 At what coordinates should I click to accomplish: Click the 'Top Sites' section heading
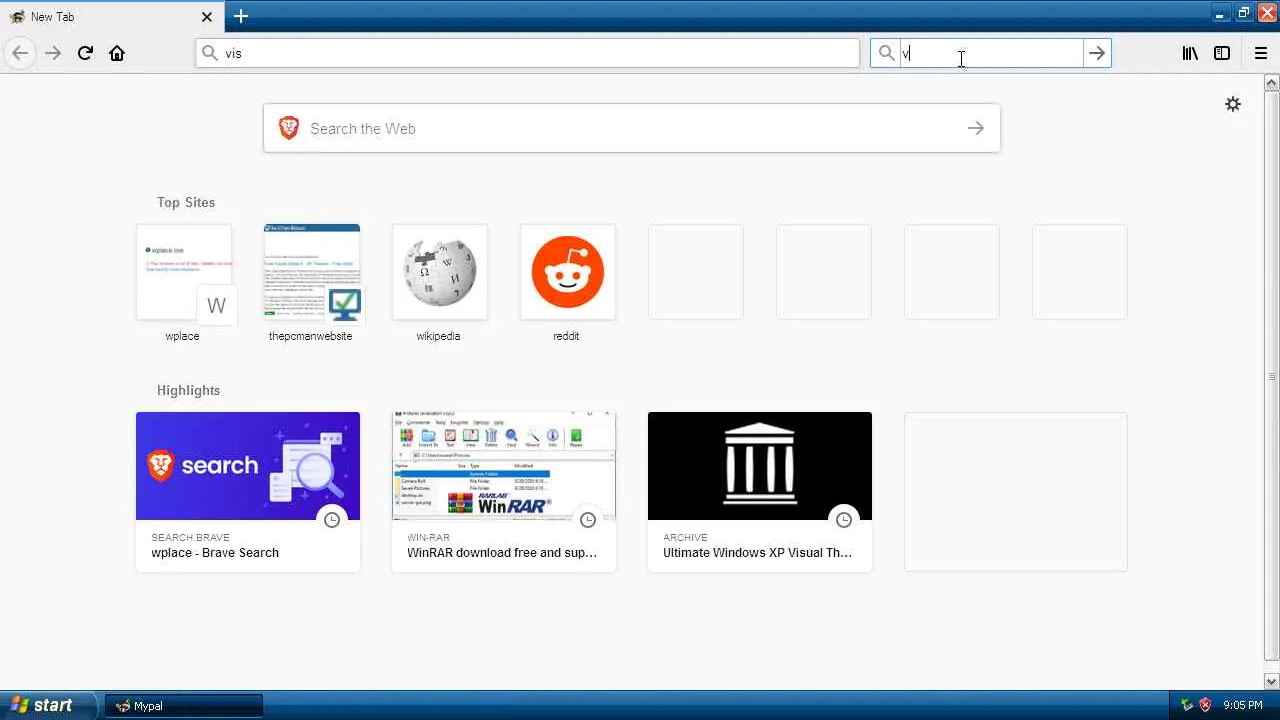tap(186, 202)
